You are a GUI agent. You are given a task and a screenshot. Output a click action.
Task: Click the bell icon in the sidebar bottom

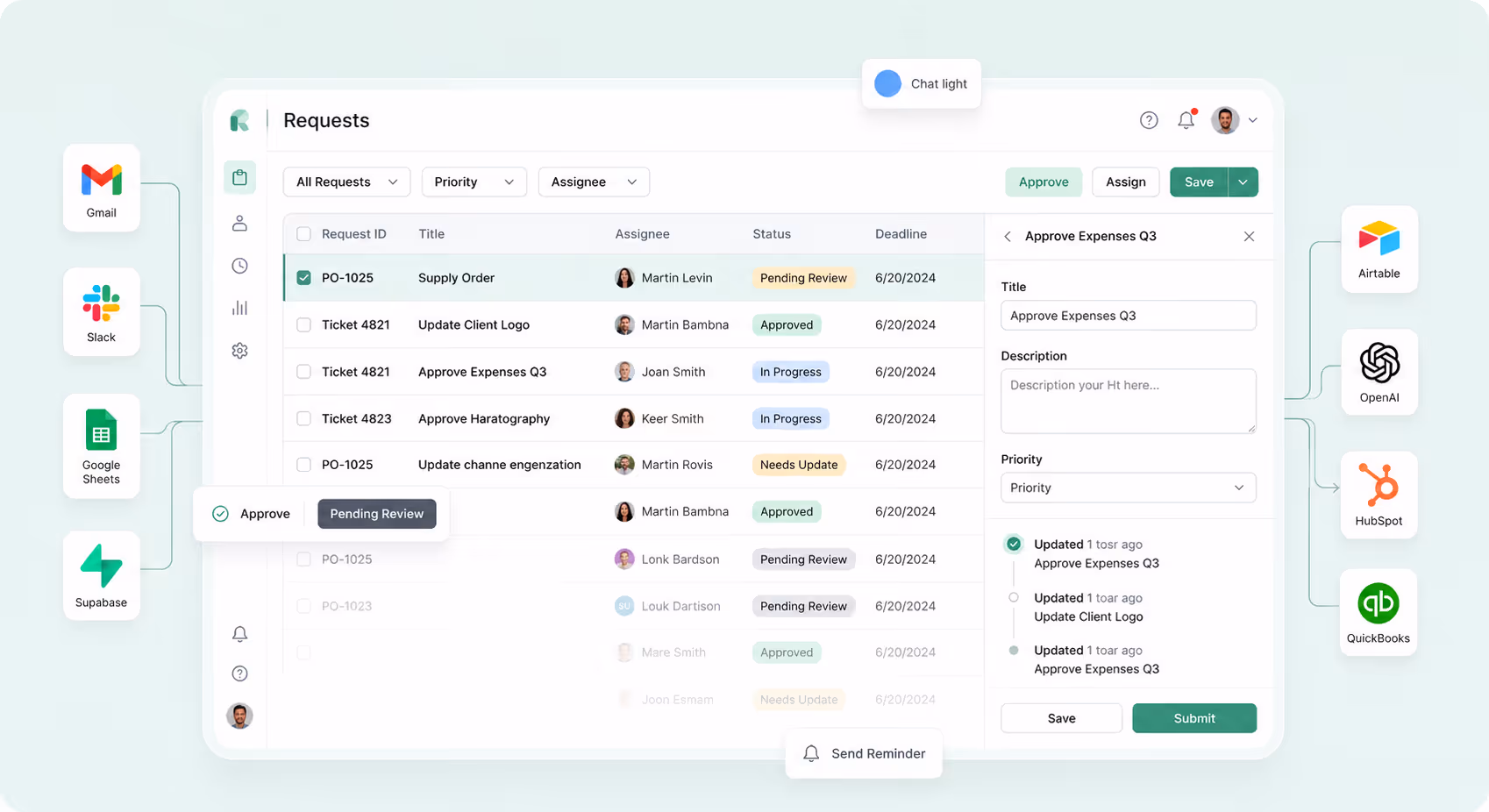(239, 634)
